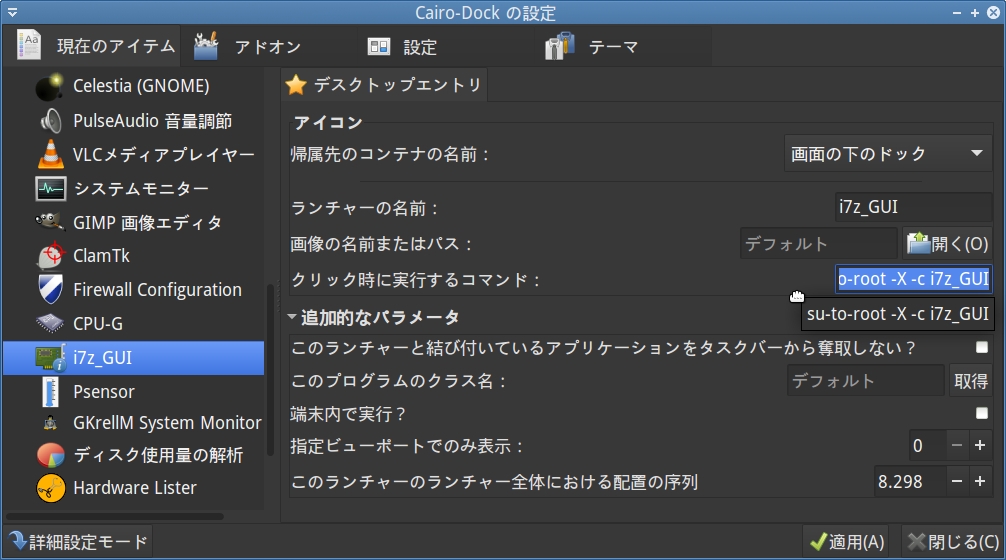Click the Psensor thermometer icon

[50, 392]
